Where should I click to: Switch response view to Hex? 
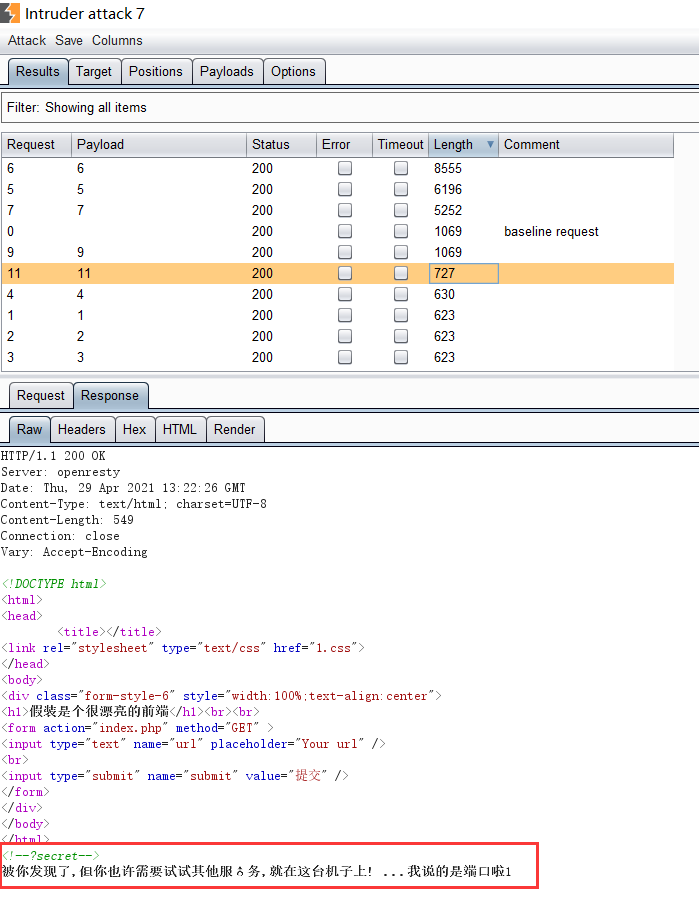pos(134,429)
